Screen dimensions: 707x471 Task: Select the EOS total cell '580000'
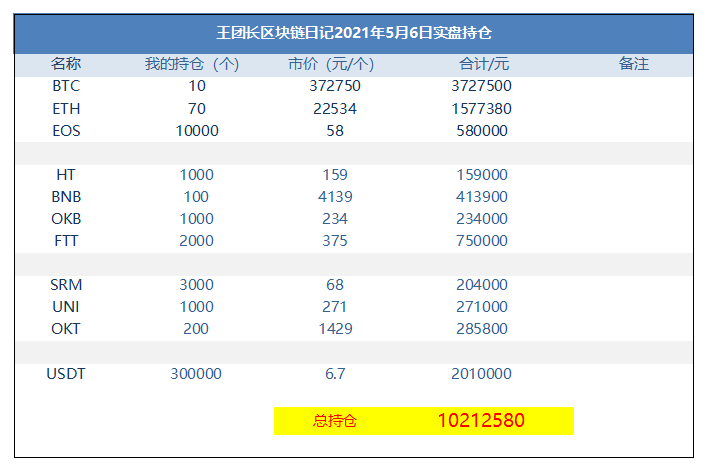(x=482, y=131)
